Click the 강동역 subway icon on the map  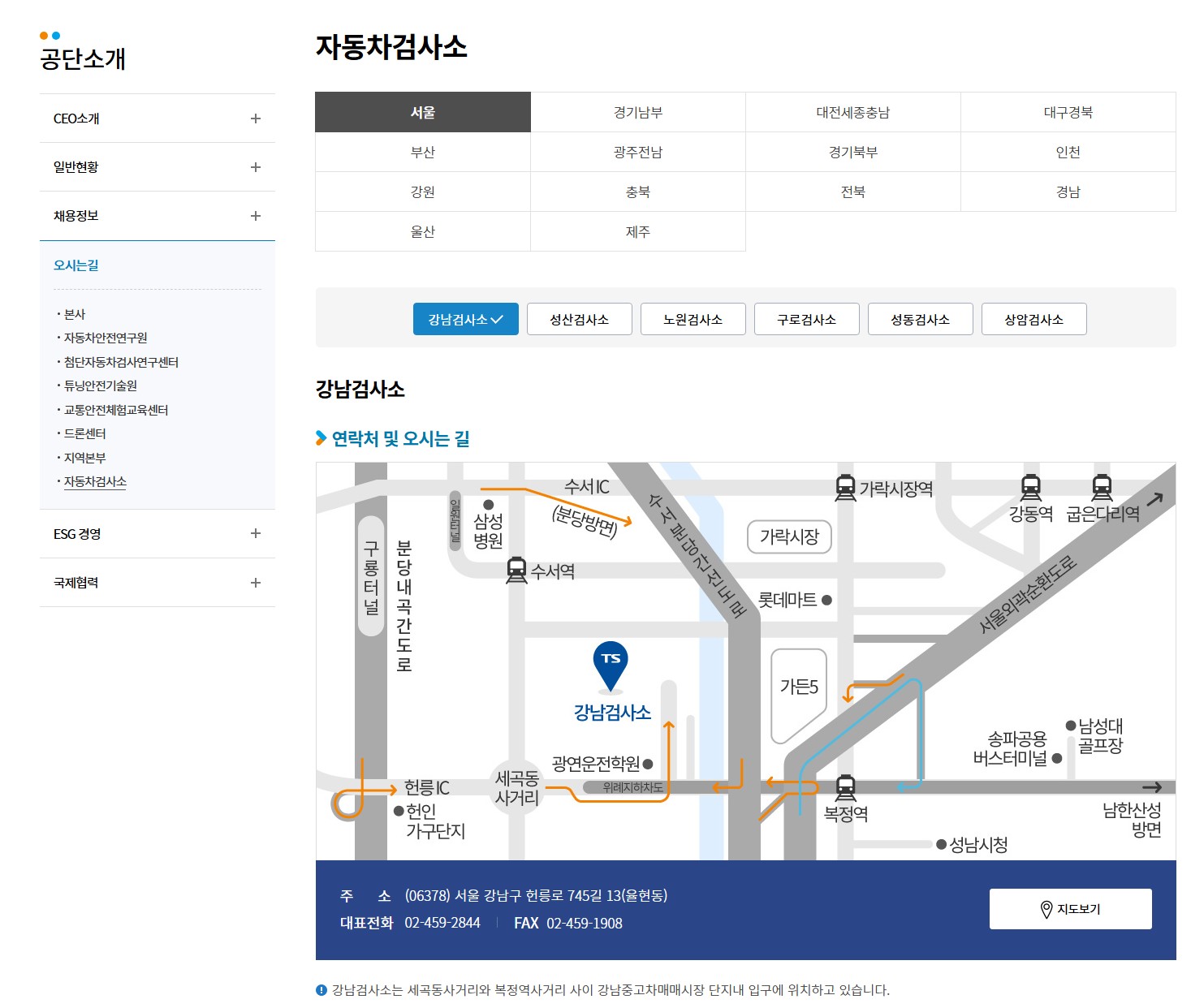[x=1031, y=488]
